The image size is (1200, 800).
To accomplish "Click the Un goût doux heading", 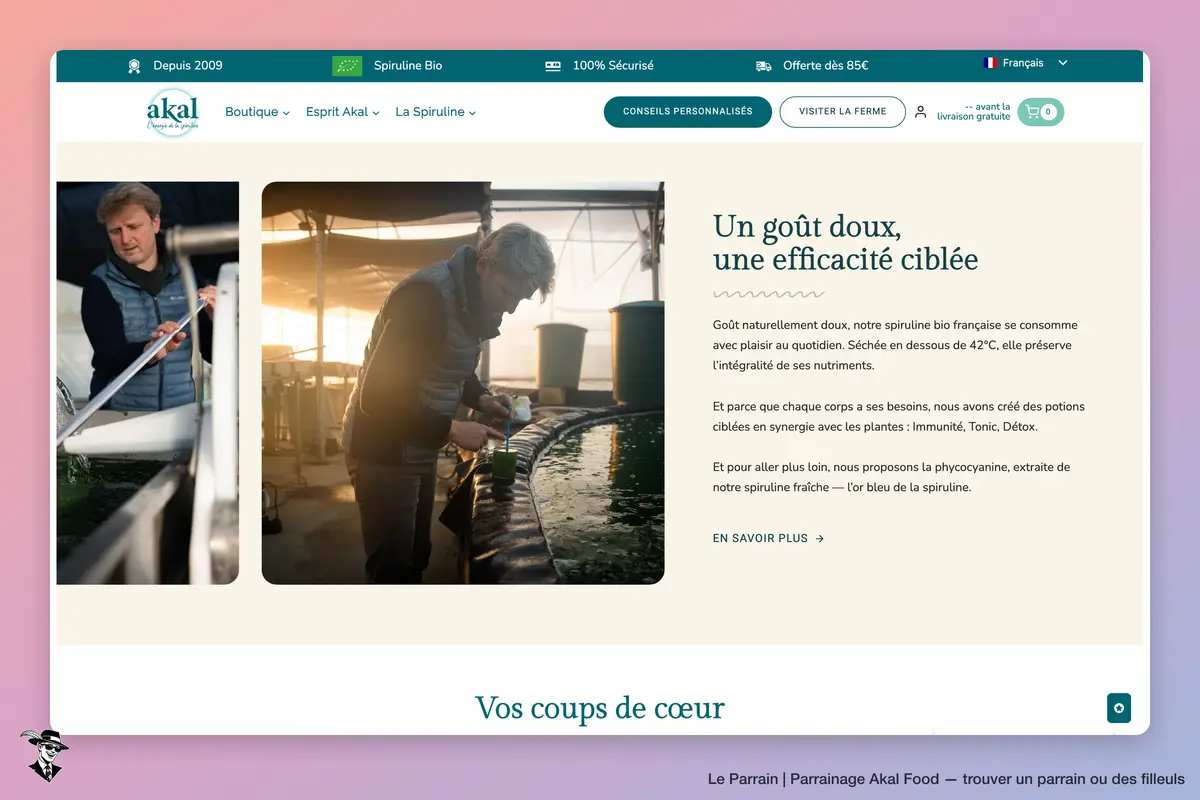I will [x=845, y=243].
